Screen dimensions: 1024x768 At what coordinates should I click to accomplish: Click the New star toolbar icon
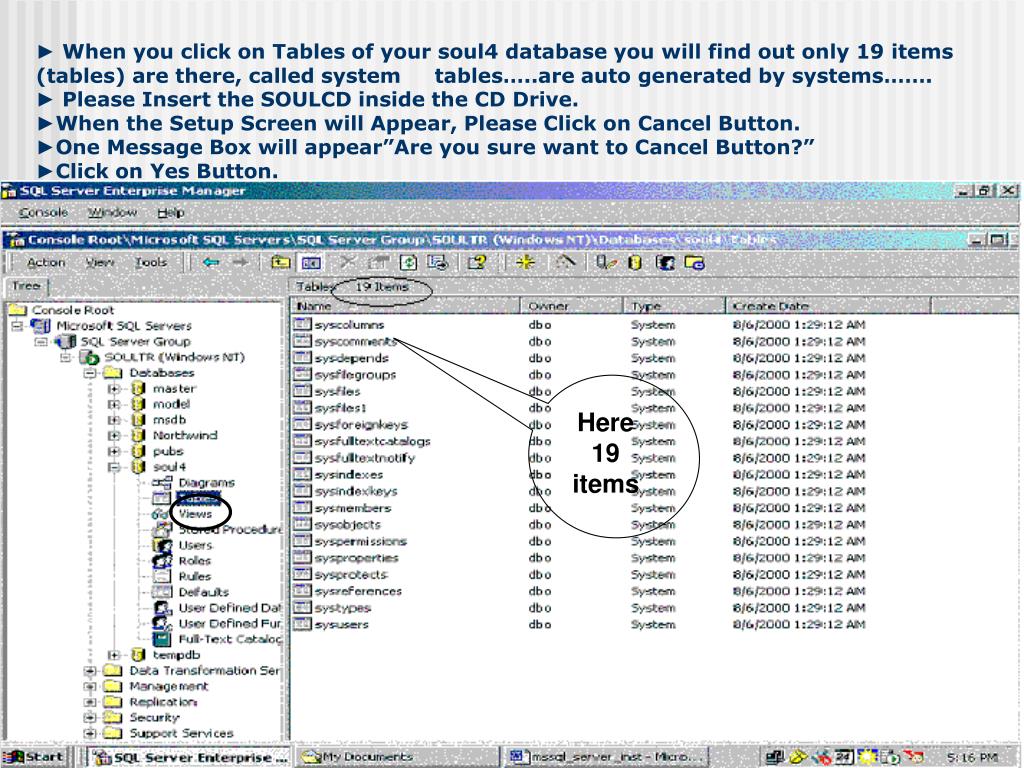point(525,263)
